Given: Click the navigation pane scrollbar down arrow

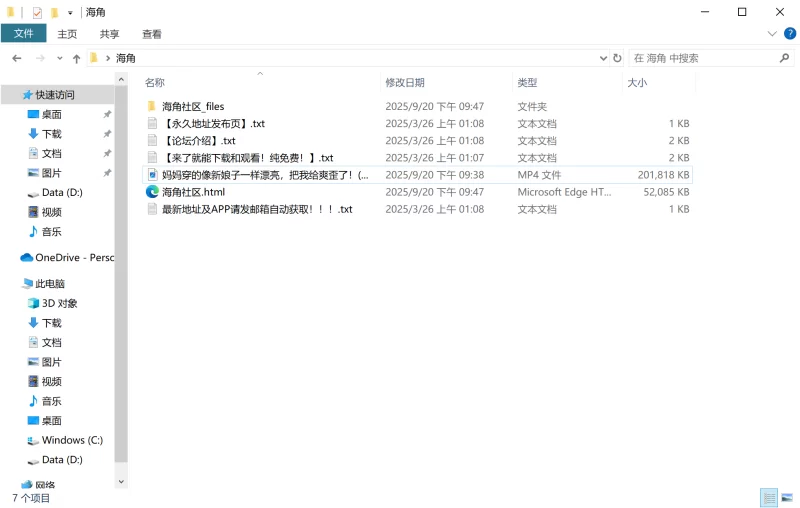Looking at the screenshot, I should click(x=121, y=481).
